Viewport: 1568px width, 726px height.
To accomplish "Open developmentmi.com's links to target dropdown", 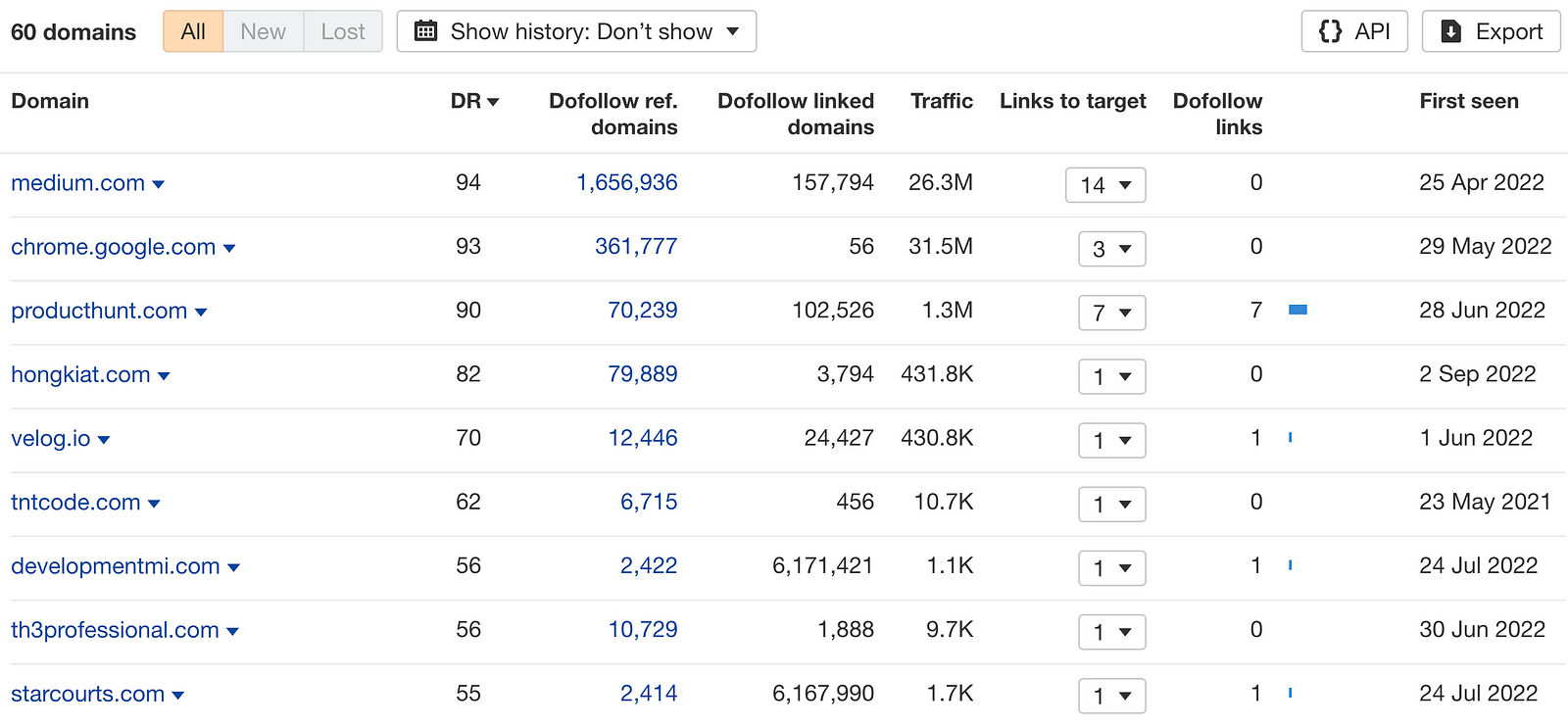I will pyautogui.click(x=1112, y=566).
